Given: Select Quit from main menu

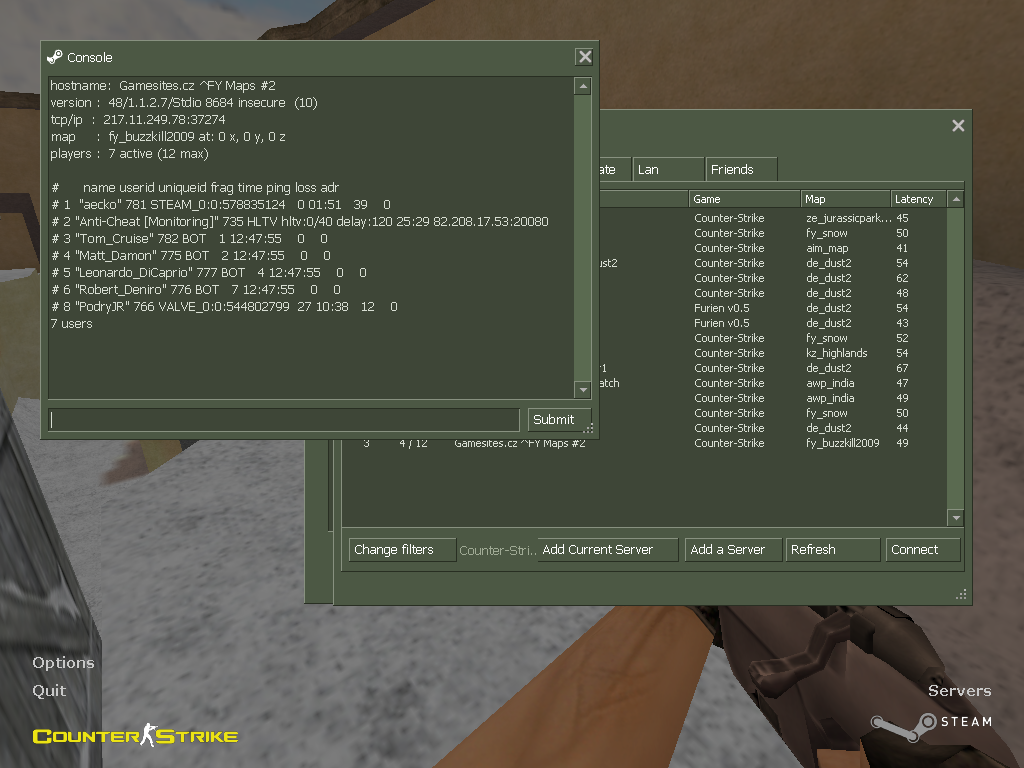Looking at the screenshot, I should point(49,690).
